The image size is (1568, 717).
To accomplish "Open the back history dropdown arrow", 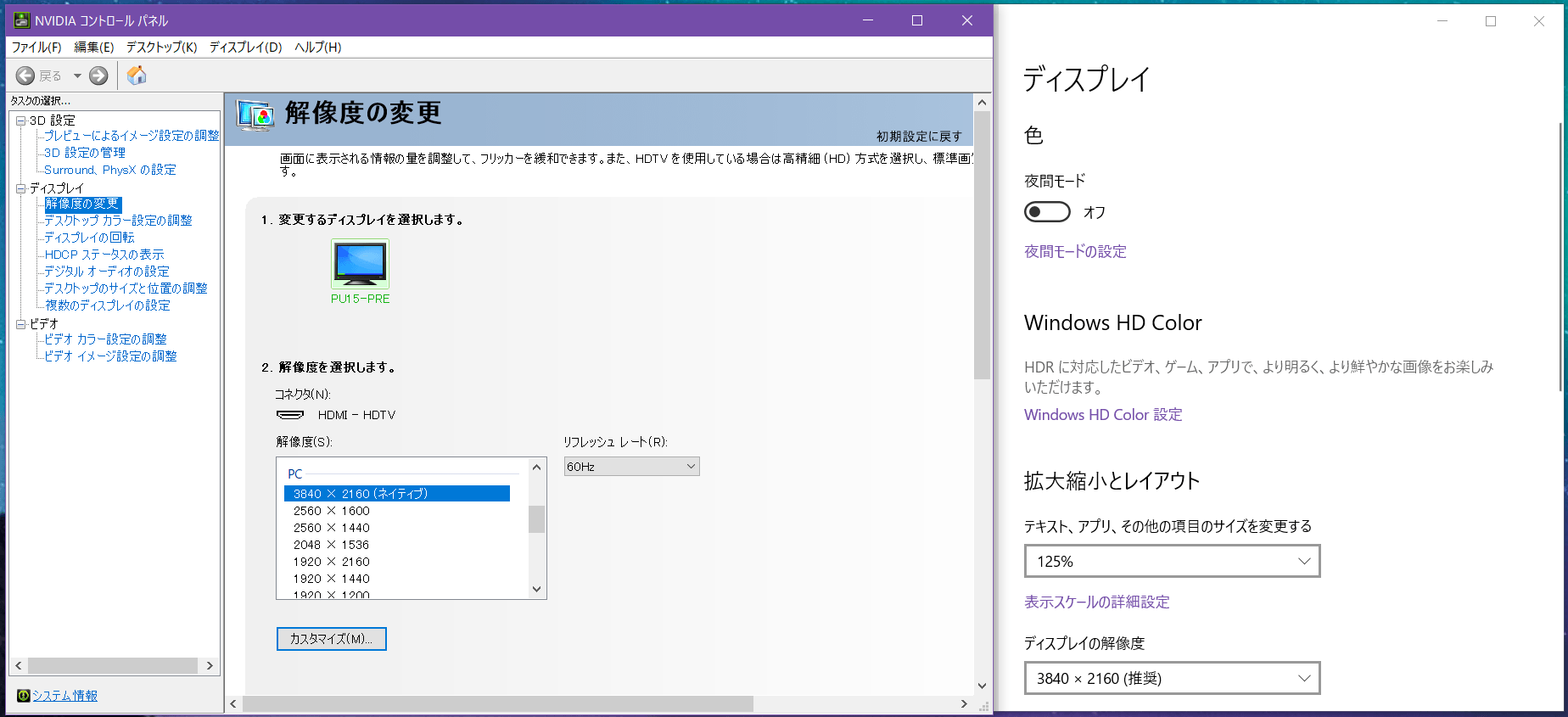I will pyautogui.click(x=77, y=76).
